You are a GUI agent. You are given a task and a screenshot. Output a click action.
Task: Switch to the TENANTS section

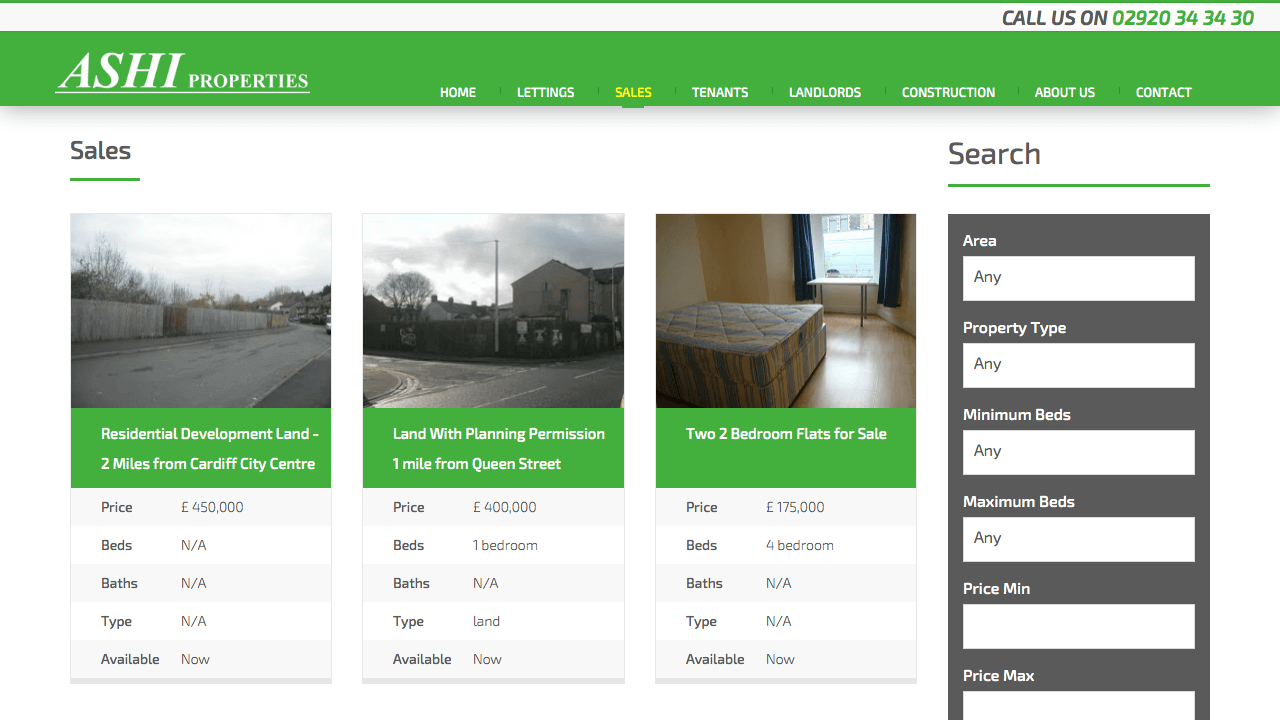pos(720,92)
